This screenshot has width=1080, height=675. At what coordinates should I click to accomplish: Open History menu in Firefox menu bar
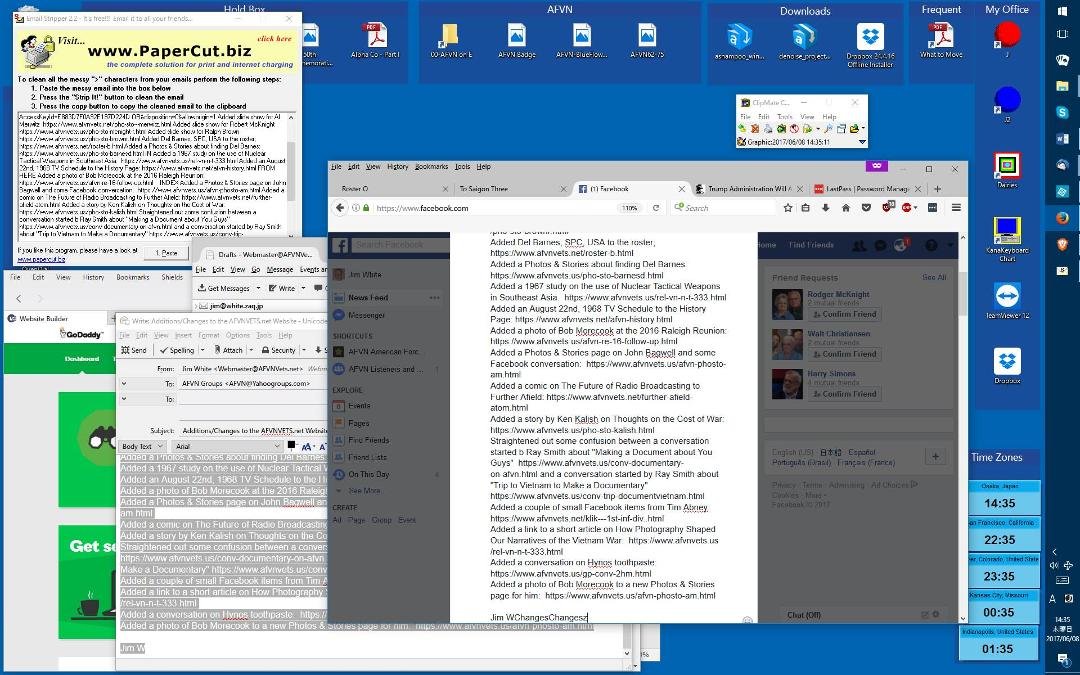coord(397,167)
